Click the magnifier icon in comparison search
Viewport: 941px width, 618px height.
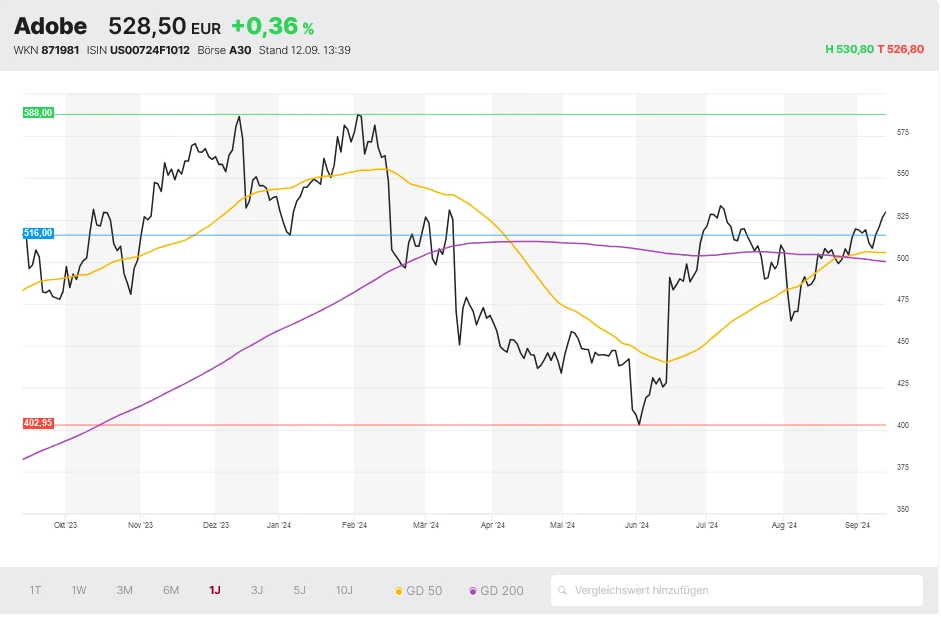pyautogui.click(x=564, y=591)
